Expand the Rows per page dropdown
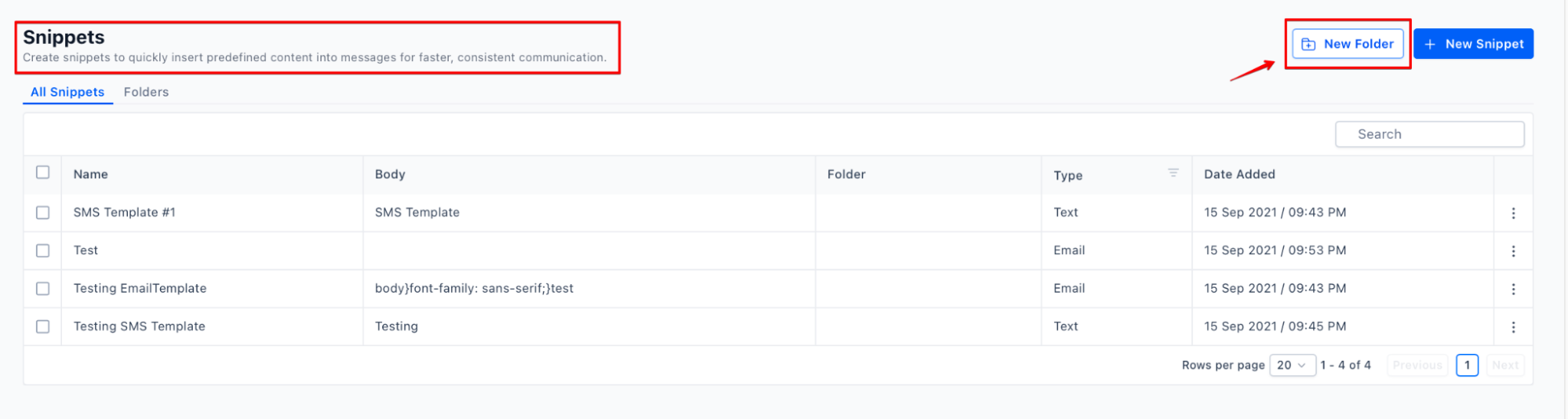 (1292, 365)
